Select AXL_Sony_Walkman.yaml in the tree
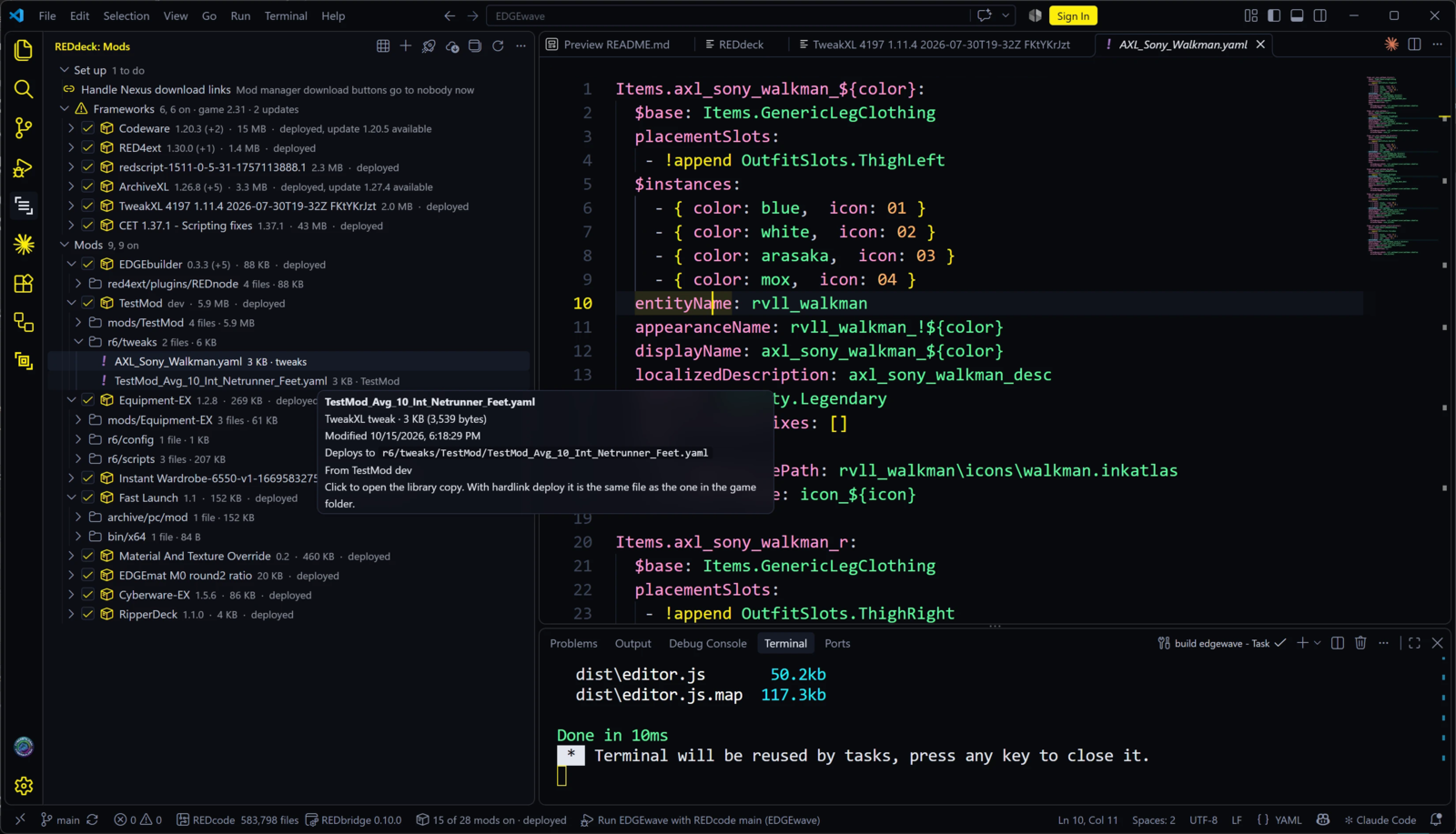The height and width of the screenshot is (834, 1456). point(288,361)
